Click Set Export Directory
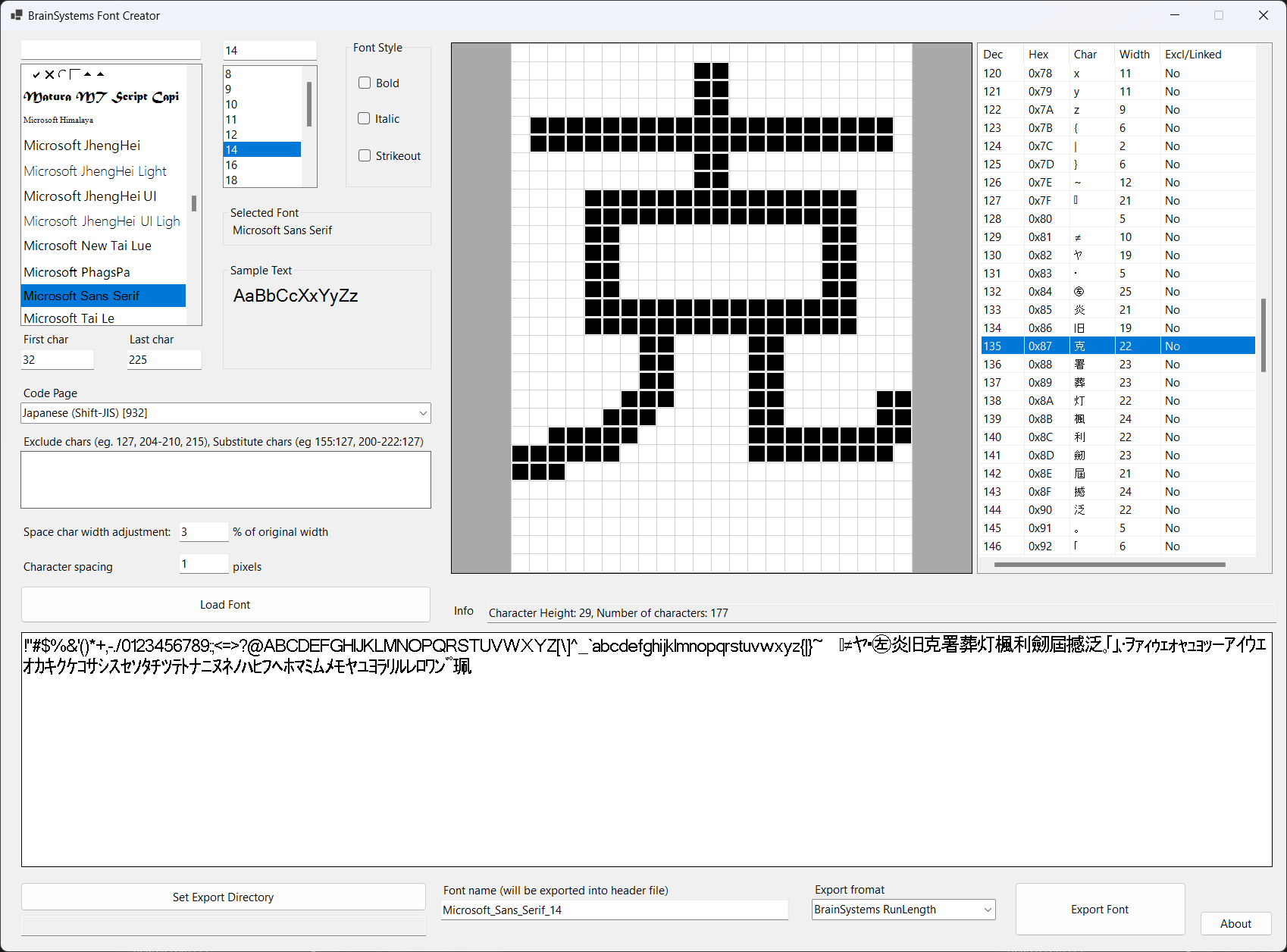 [223, 897]
